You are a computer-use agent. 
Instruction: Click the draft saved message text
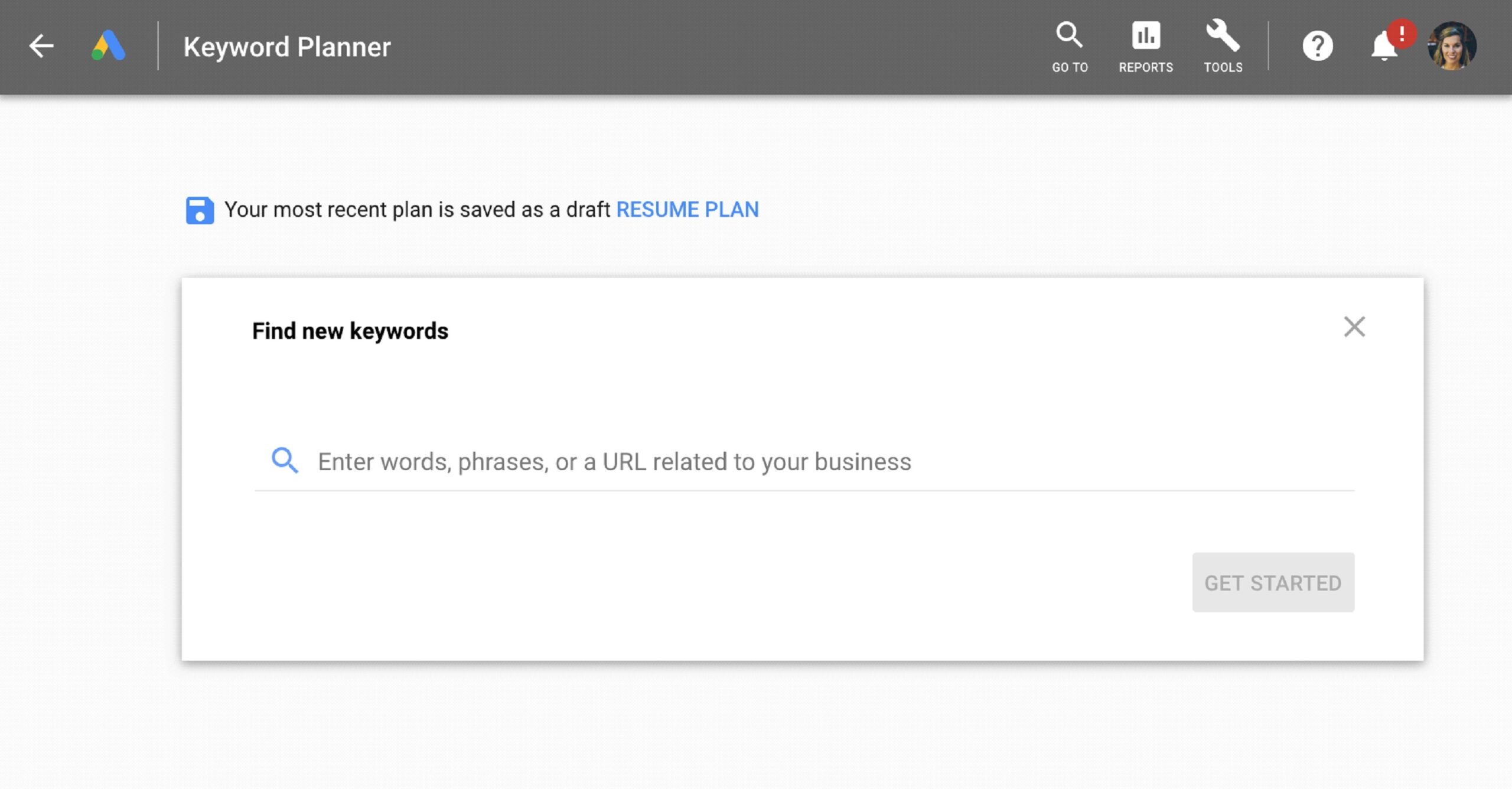pos(417,210)
